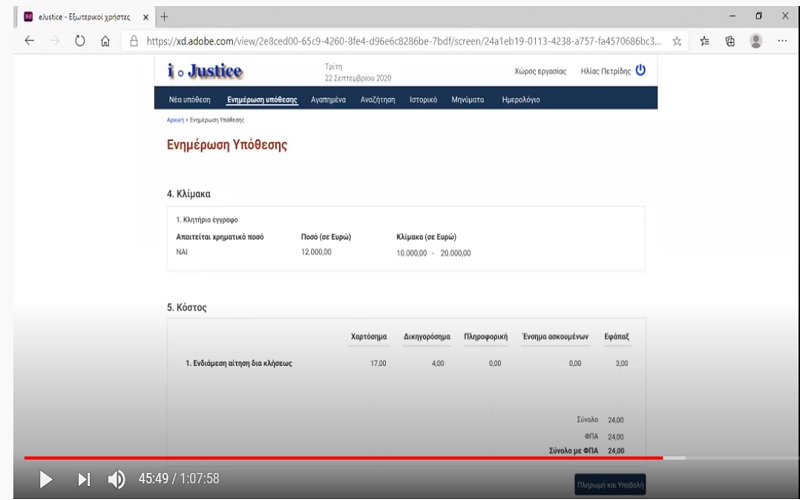Click the Πληρωμή και Υποβολή button
Screen dimensions: 800x500
(610, 484)
